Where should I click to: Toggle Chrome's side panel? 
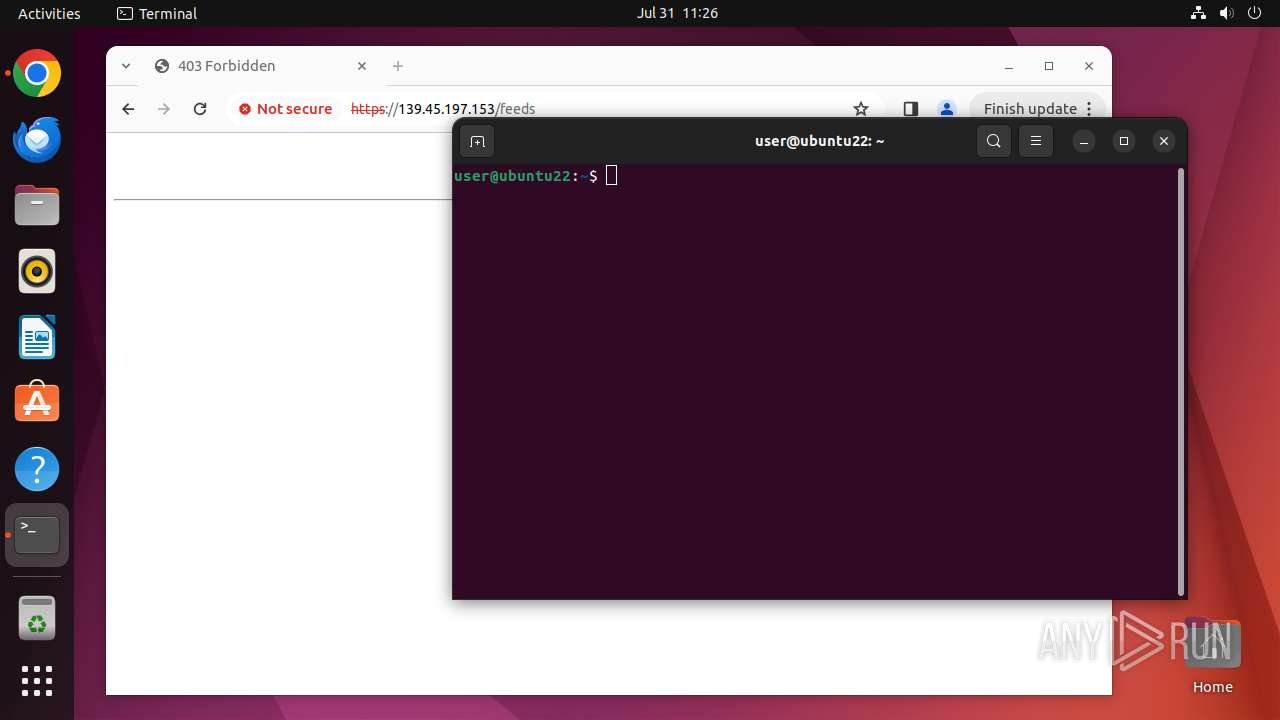click(910, 109)
